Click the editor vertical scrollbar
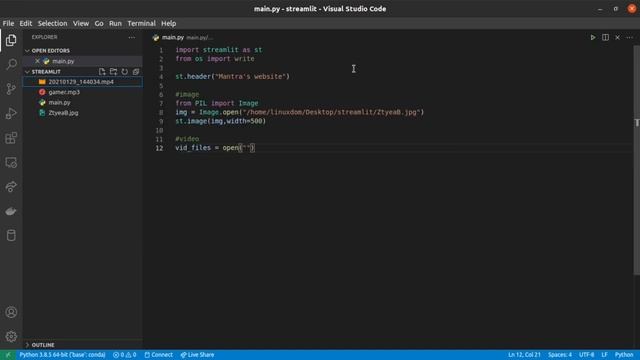 [636, 159]
